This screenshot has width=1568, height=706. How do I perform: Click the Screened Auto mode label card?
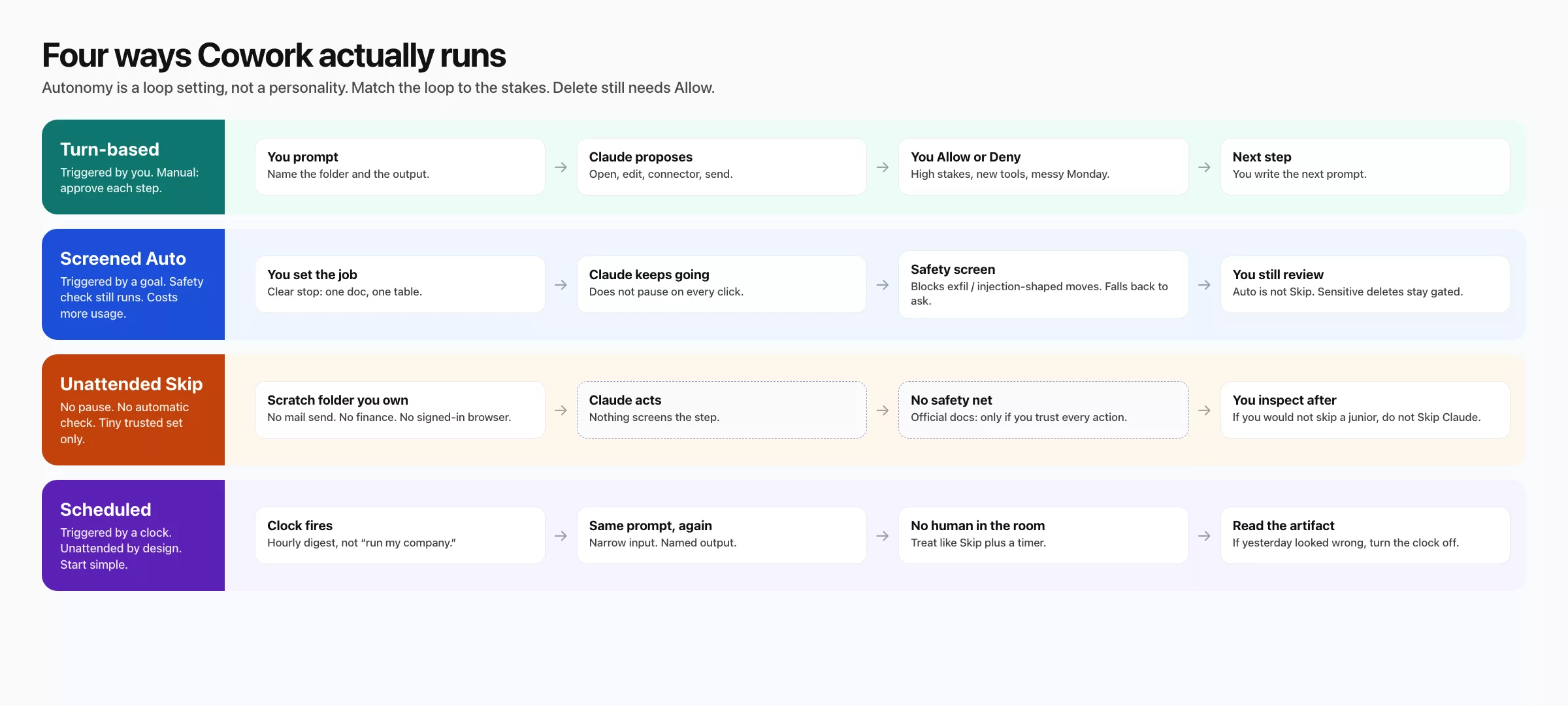tap(133, 284)
